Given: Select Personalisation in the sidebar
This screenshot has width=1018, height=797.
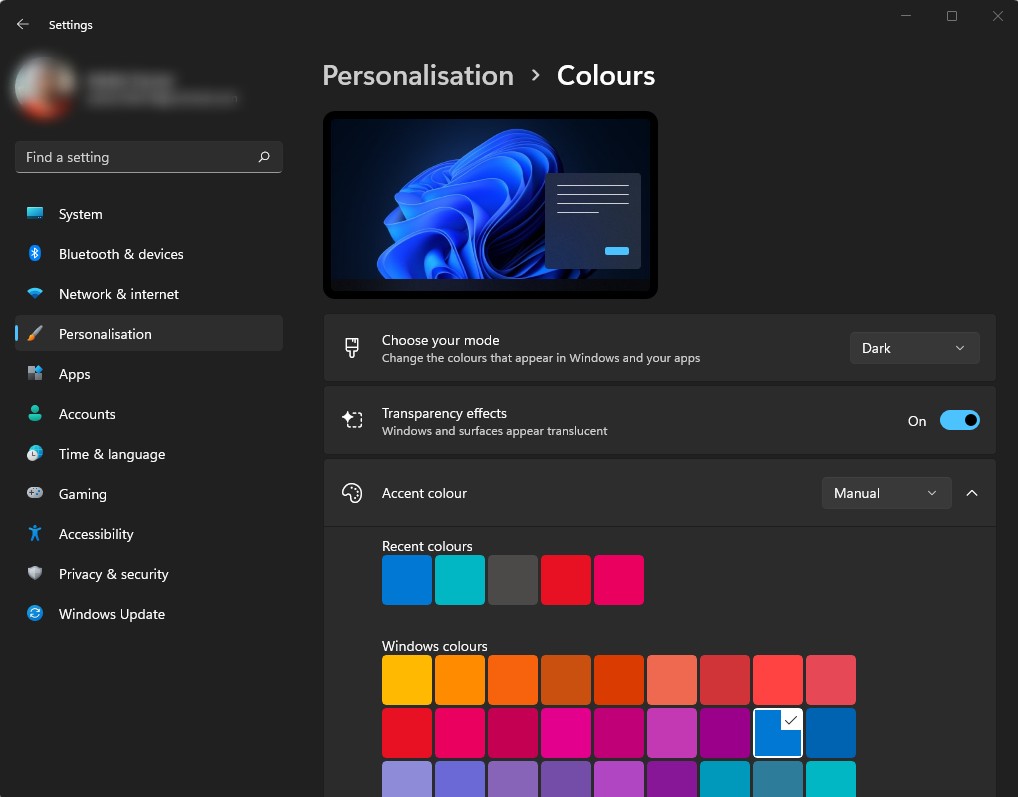Looking at the screenshot, I should coord(149,334).
